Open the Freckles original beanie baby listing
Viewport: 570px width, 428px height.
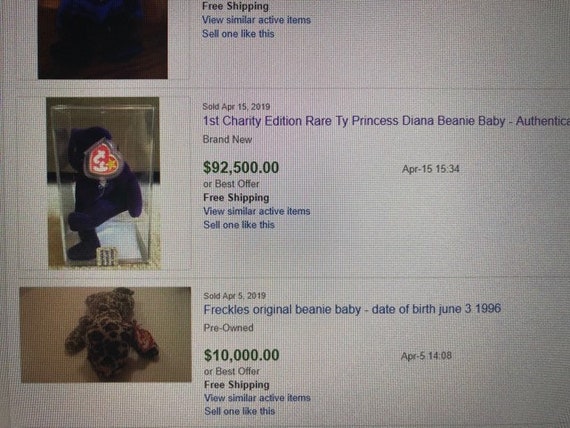pyautogui.click(x=352, y=309)
